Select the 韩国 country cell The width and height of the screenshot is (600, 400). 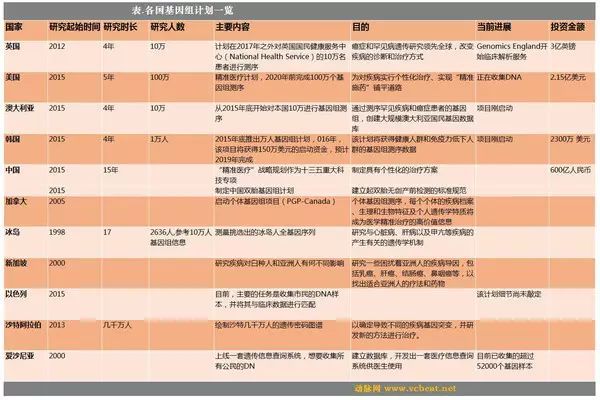(13, 139)
